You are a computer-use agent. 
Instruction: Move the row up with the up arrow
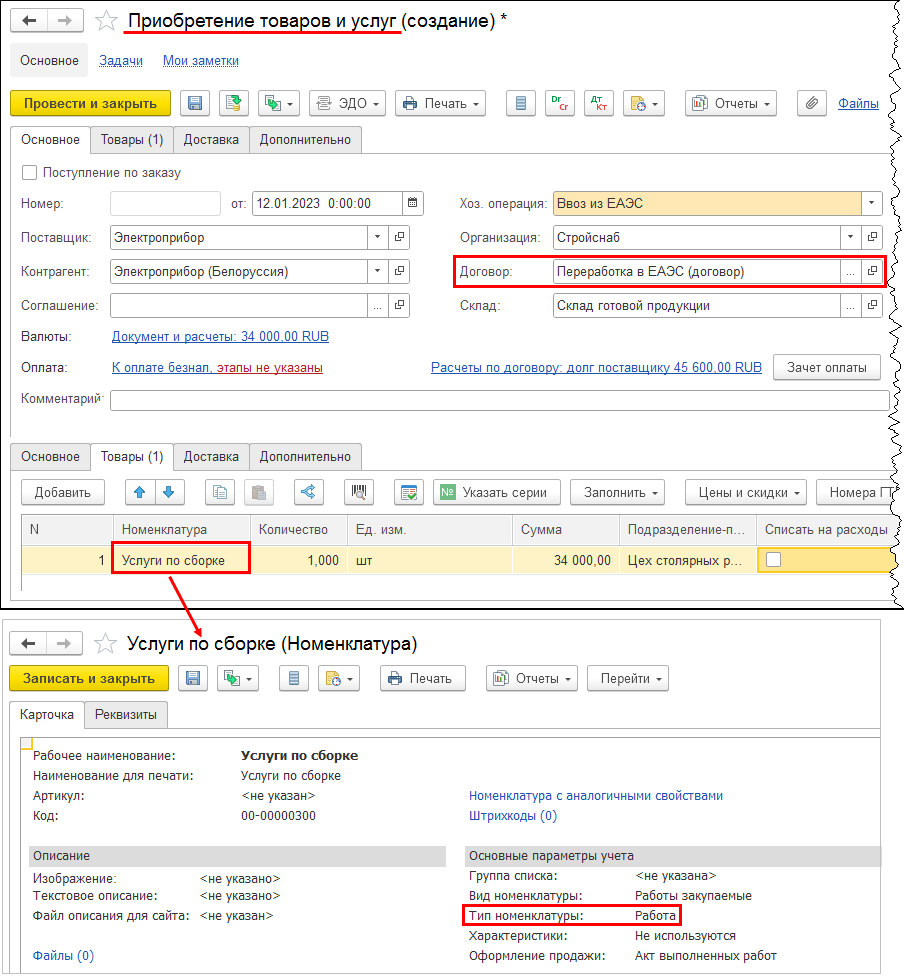[139, 492]
